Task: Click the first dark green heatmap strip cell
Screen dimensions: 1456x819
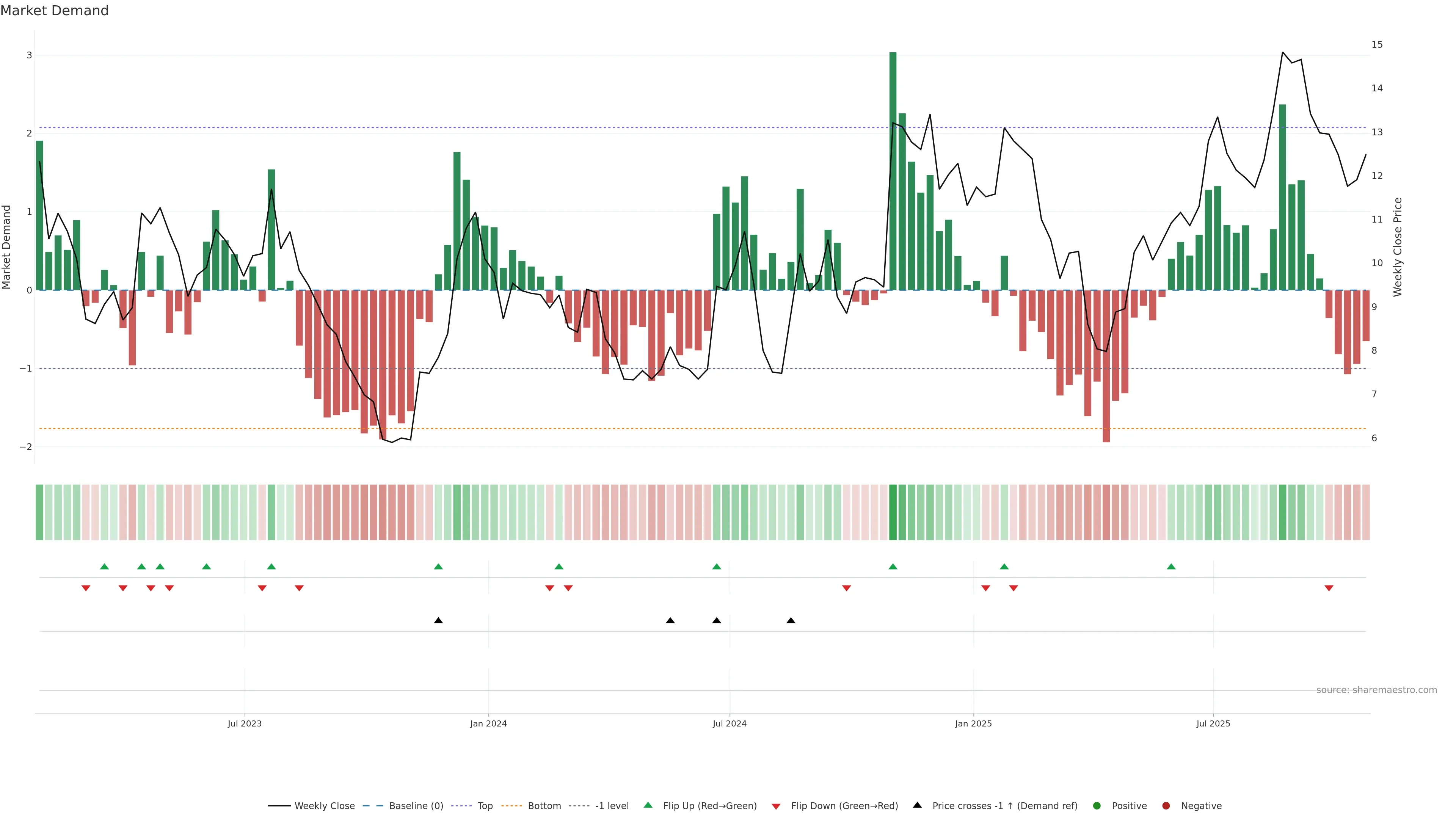Action: (x=39, y=512)
